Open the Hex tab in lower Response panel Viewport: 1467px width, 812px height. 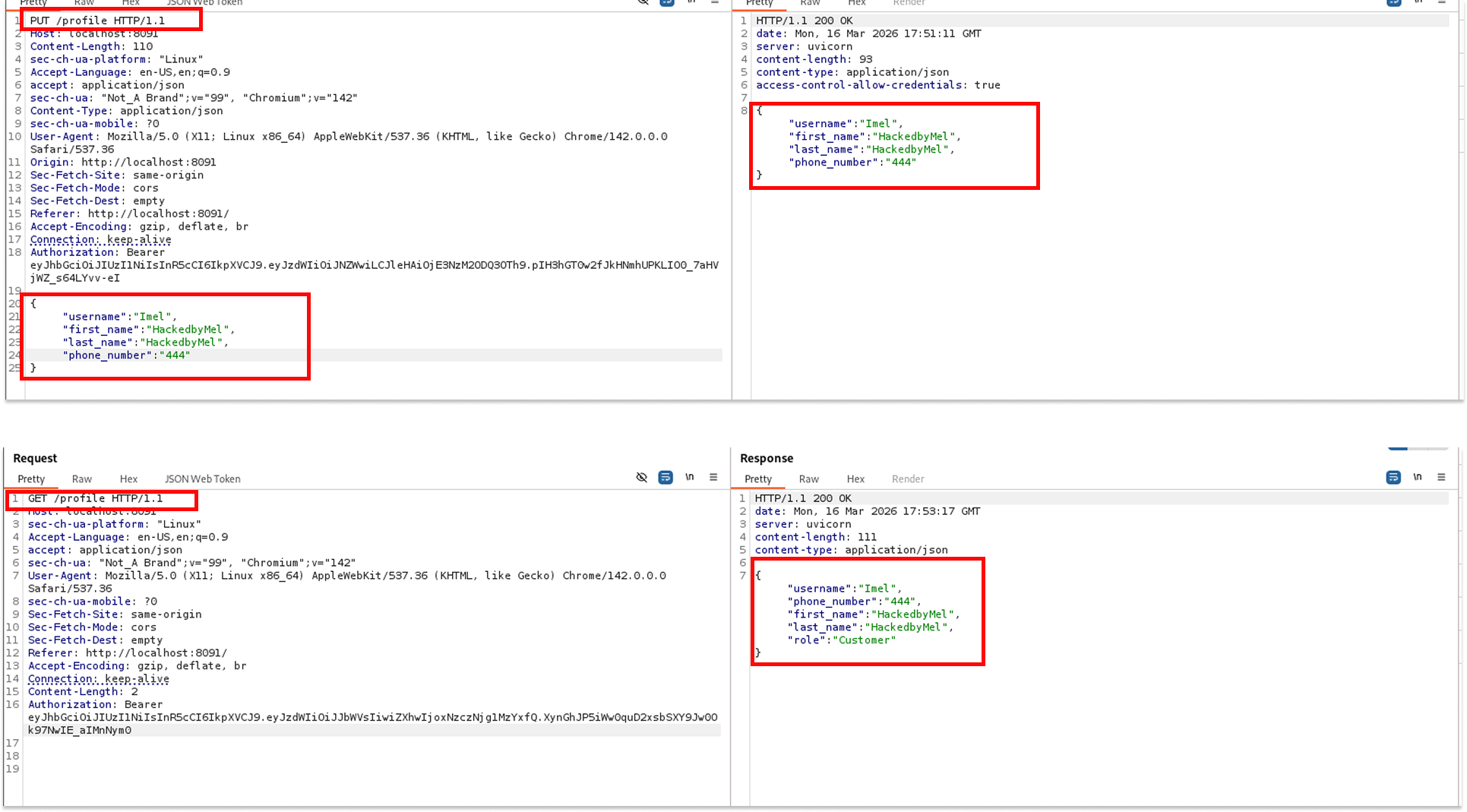coord(855,479)
